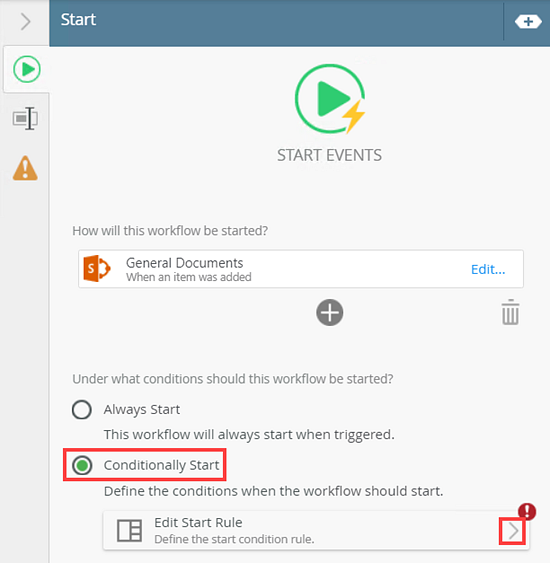Image resolution: width=550 pixels, height=563 pixels.
Task: Click the Edit... link
Action: click(x=488, y=269)
